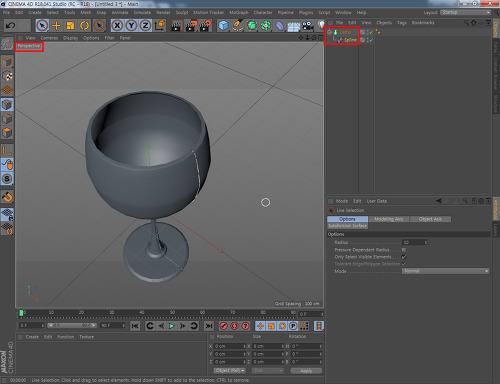The image size is (500, 384).
Task: Open object manager Tags menu
Action: pos(402,23)
